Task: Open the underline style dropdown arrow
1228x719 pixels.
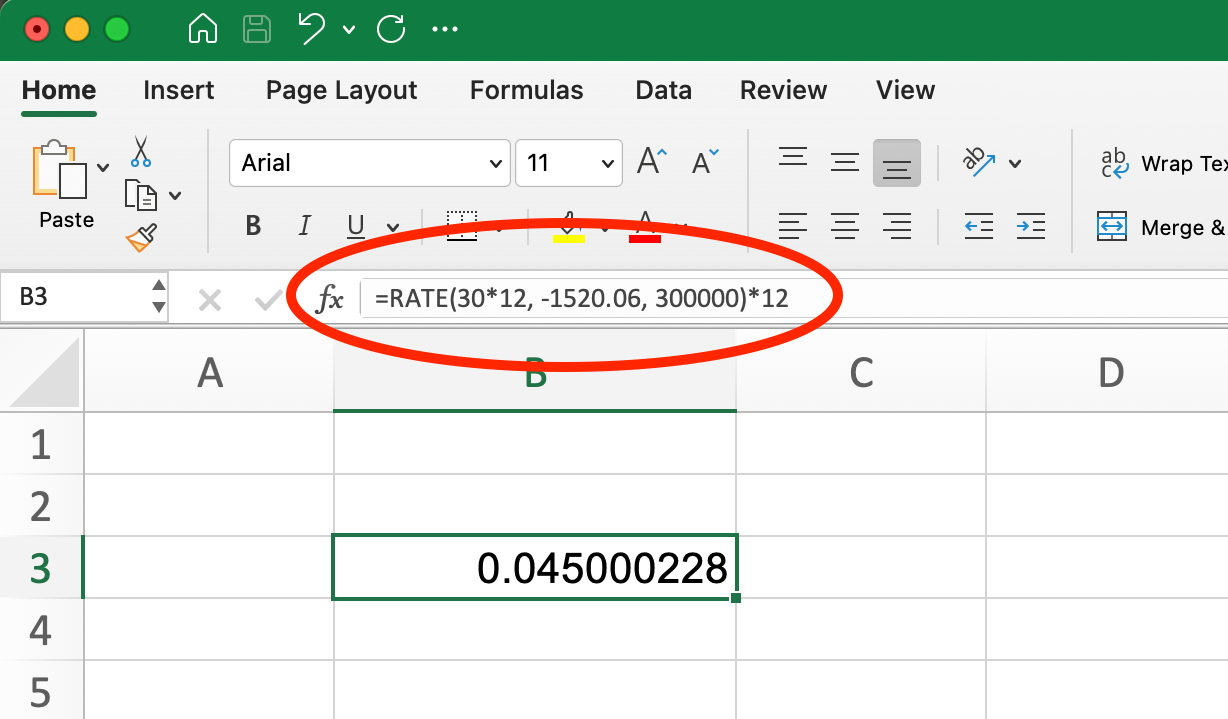Action: click(x=393, y=228)
